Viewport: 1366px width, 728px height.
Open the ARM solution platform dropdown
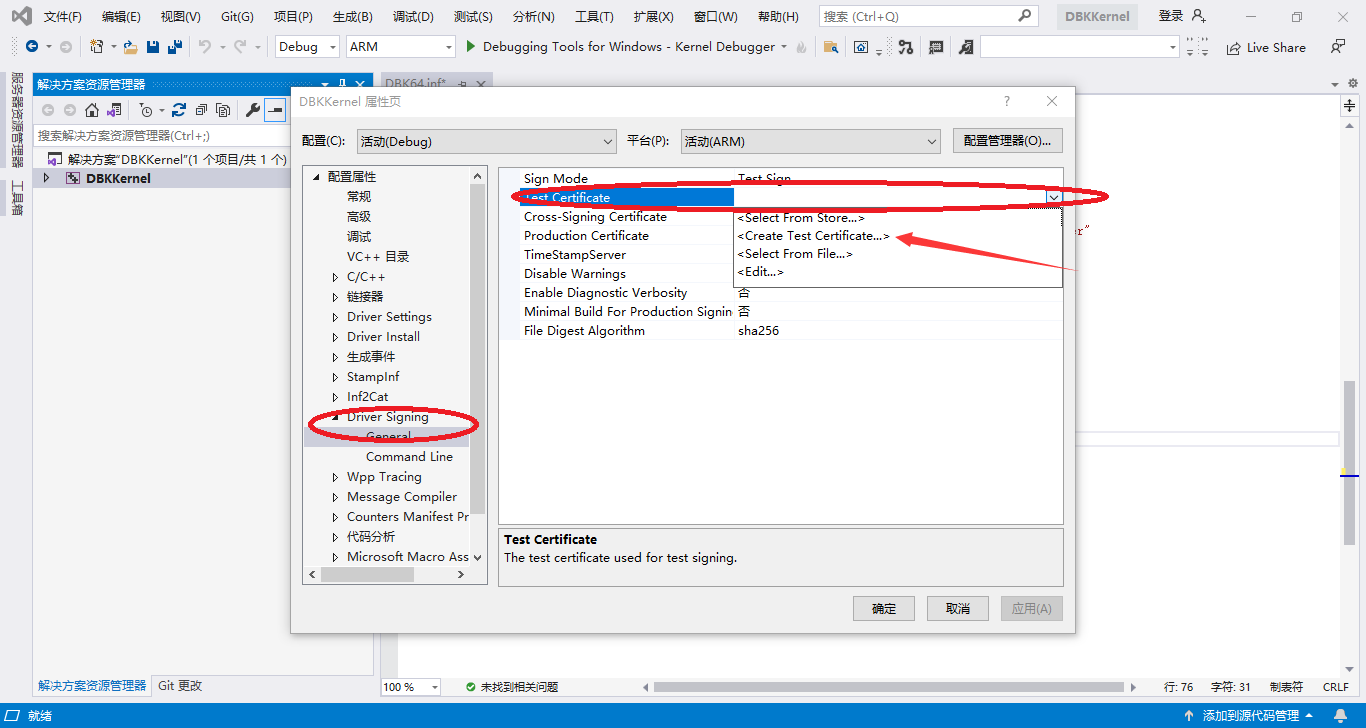coord(401,47)
